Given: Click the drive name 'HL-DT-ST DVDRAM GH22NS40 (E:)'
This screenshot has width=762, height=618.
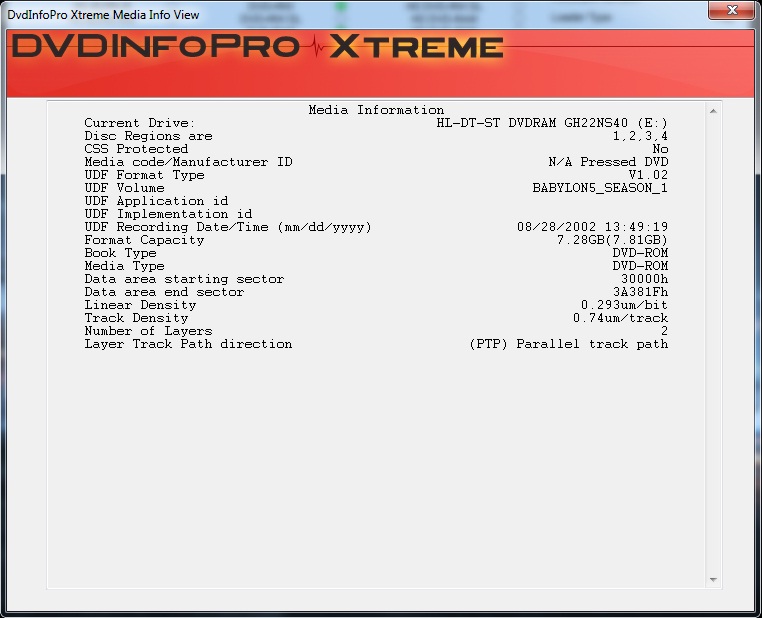Looking at the screenshot, I should (x=552, y=123).
